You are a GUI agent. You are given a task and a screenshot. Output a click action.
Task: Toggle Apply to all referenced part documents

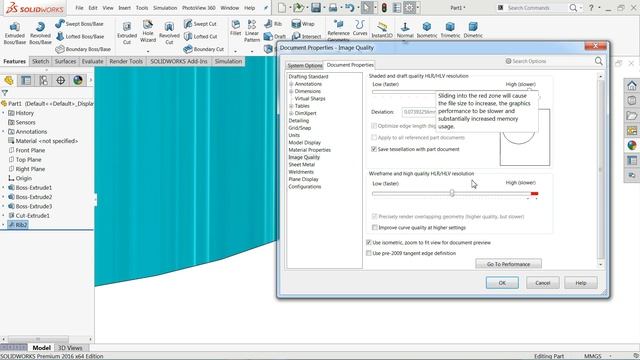(374, 138)
